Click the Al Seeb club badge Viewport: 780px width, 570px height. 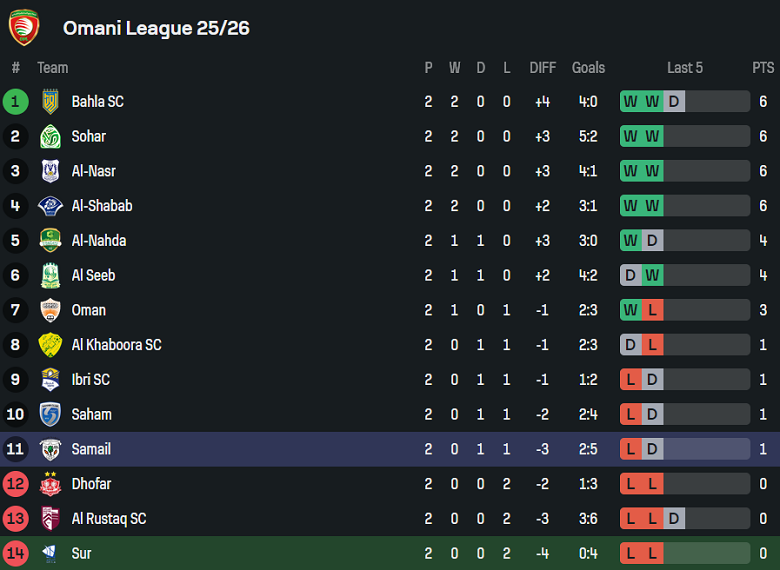click(50, 275)
